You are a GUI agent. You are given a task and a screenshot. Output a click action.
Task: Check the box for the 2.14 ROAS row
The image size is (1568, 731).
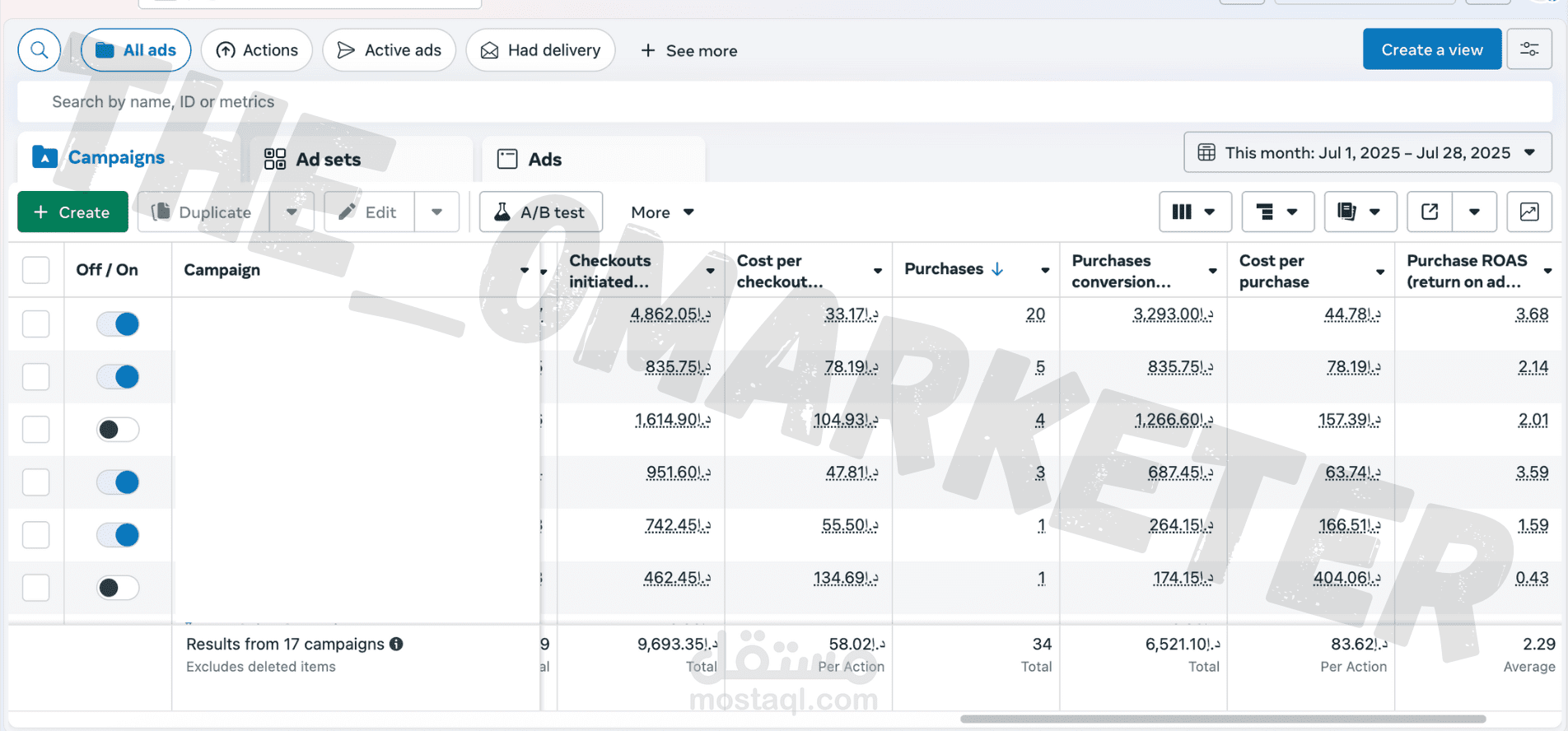tap(35, 377)
